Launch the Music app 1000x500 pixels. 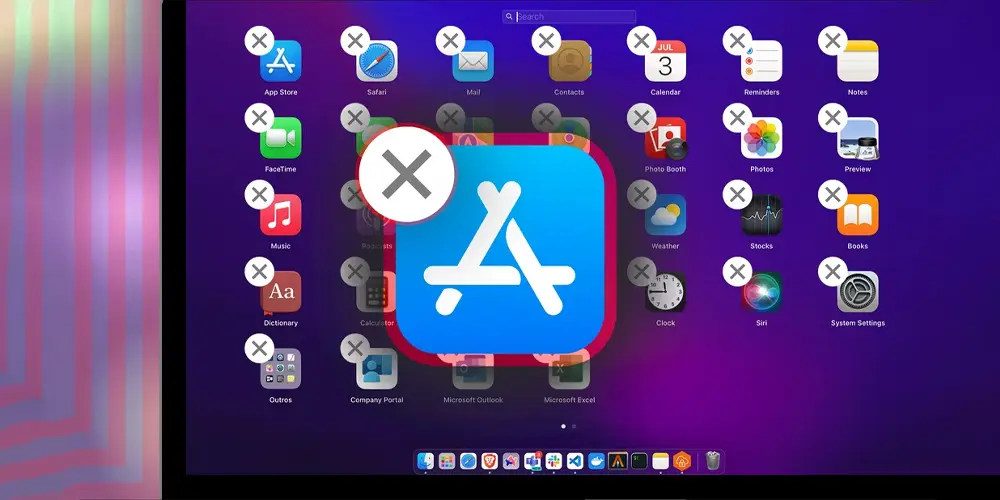[281, 215]
